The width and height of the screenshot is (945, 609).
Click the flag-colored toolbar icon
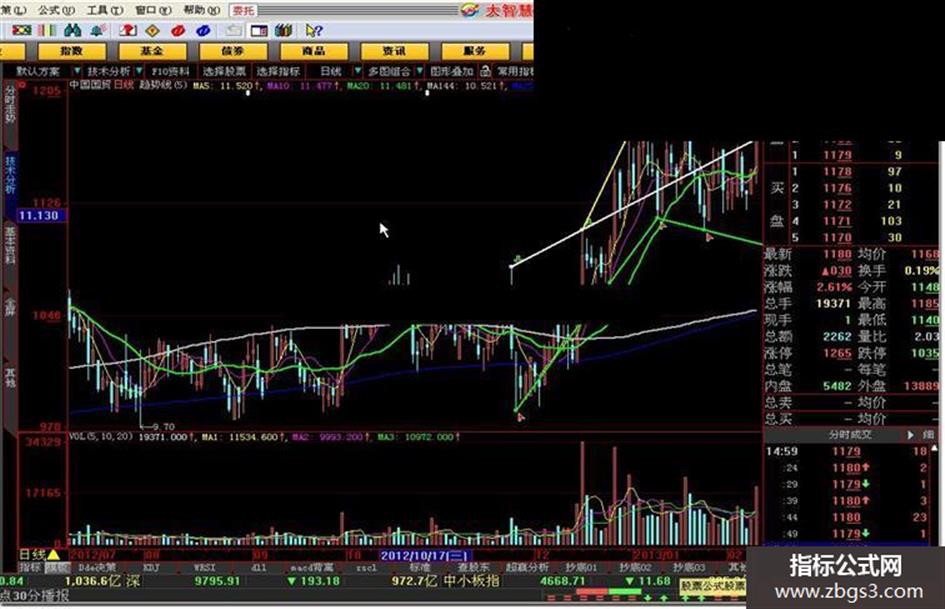coord(22,30)
